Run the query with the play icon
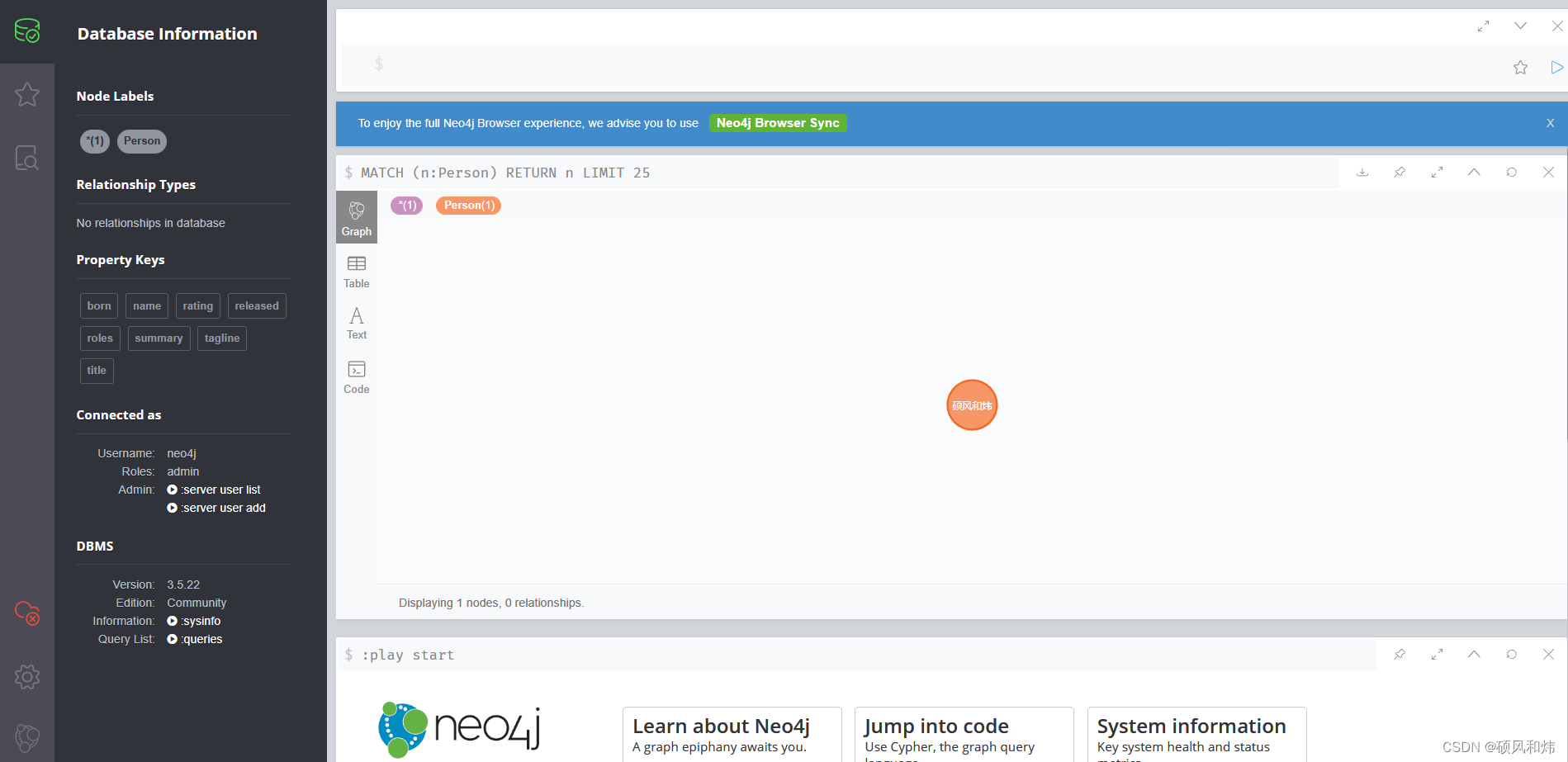The image size is (1568, 762). (1556, 68)
